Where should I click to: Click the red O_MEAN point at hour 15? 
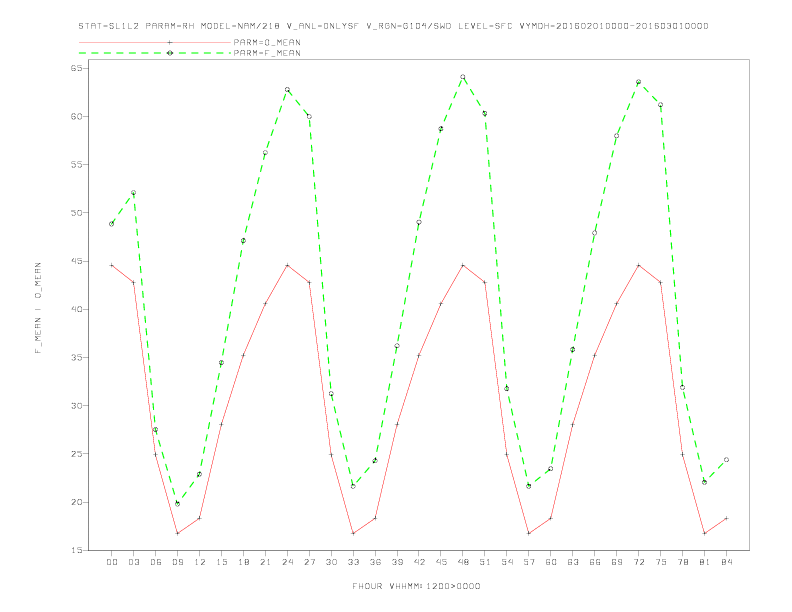click(221, 424)
